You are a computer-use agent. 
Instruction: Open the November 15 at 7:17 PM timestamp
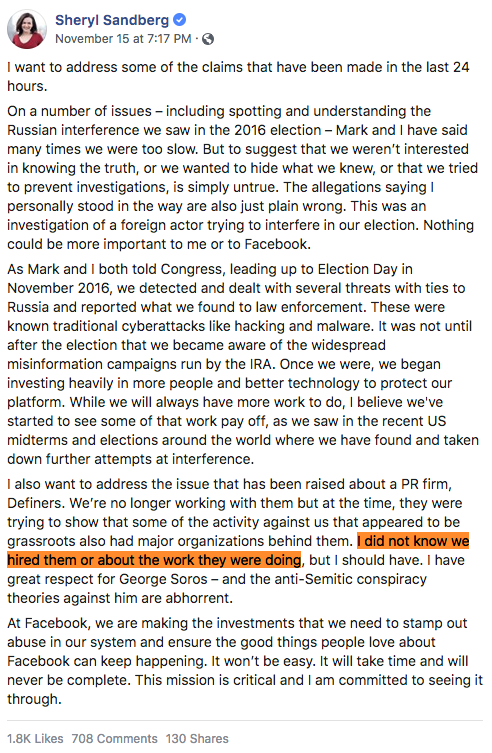pos(123,39)
